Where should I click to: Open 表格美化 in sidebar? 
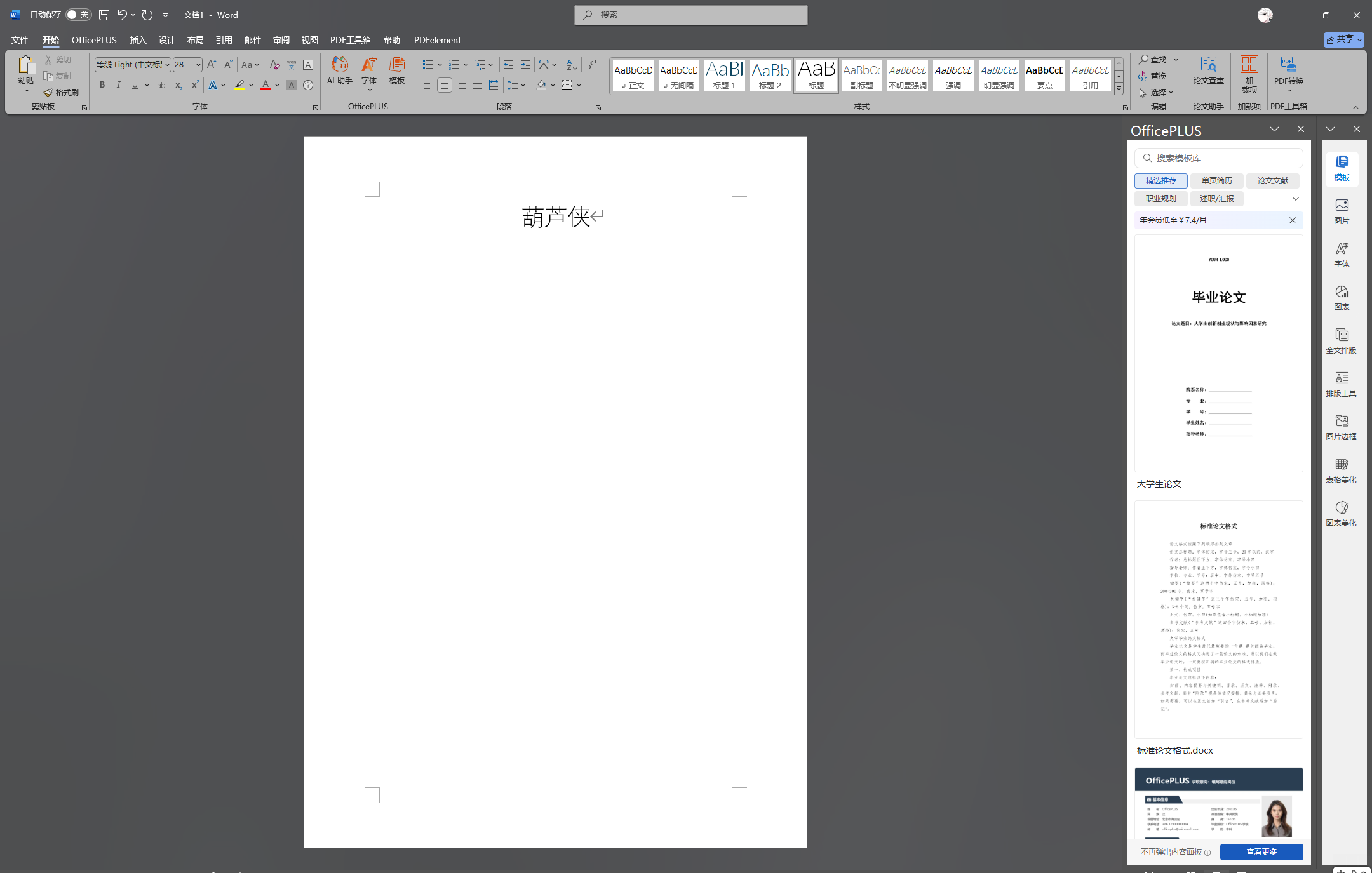(1342, 470)
